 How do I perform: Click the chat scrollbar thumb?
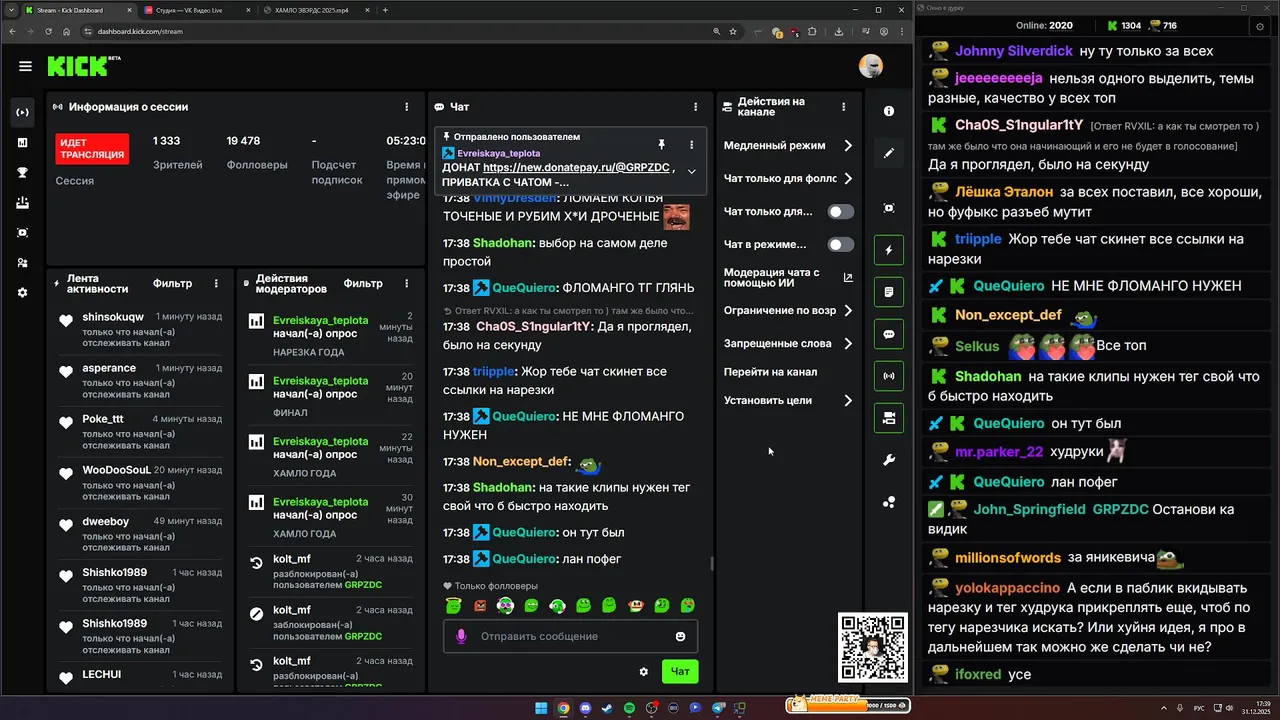click(711, 563)
